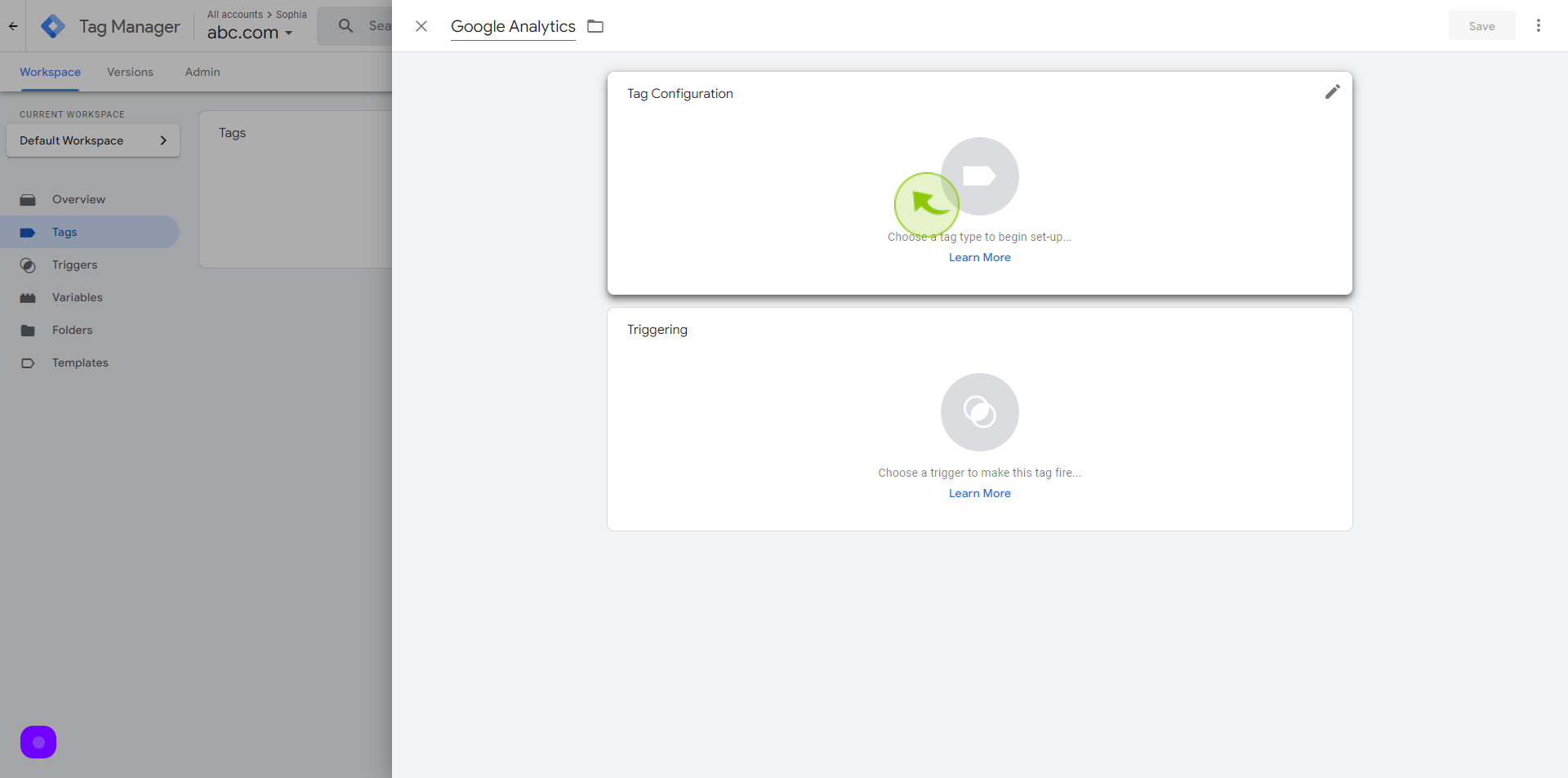Click All accounts breadcrumb link
1568x778 pixels.
[235, 15]
